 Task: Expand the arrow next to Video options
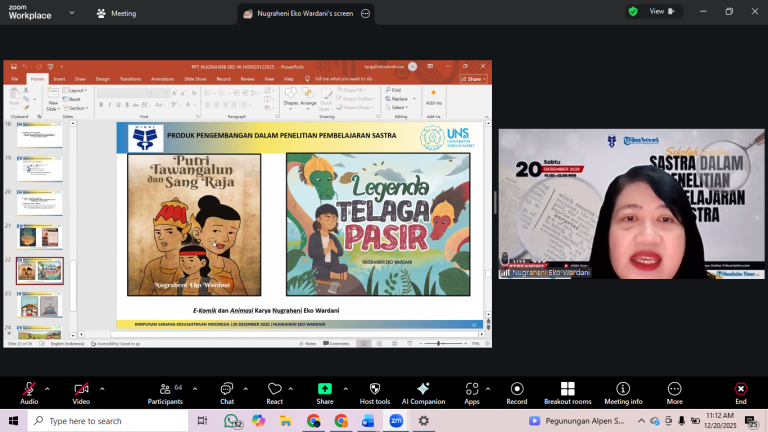click(x=102, y=388)
